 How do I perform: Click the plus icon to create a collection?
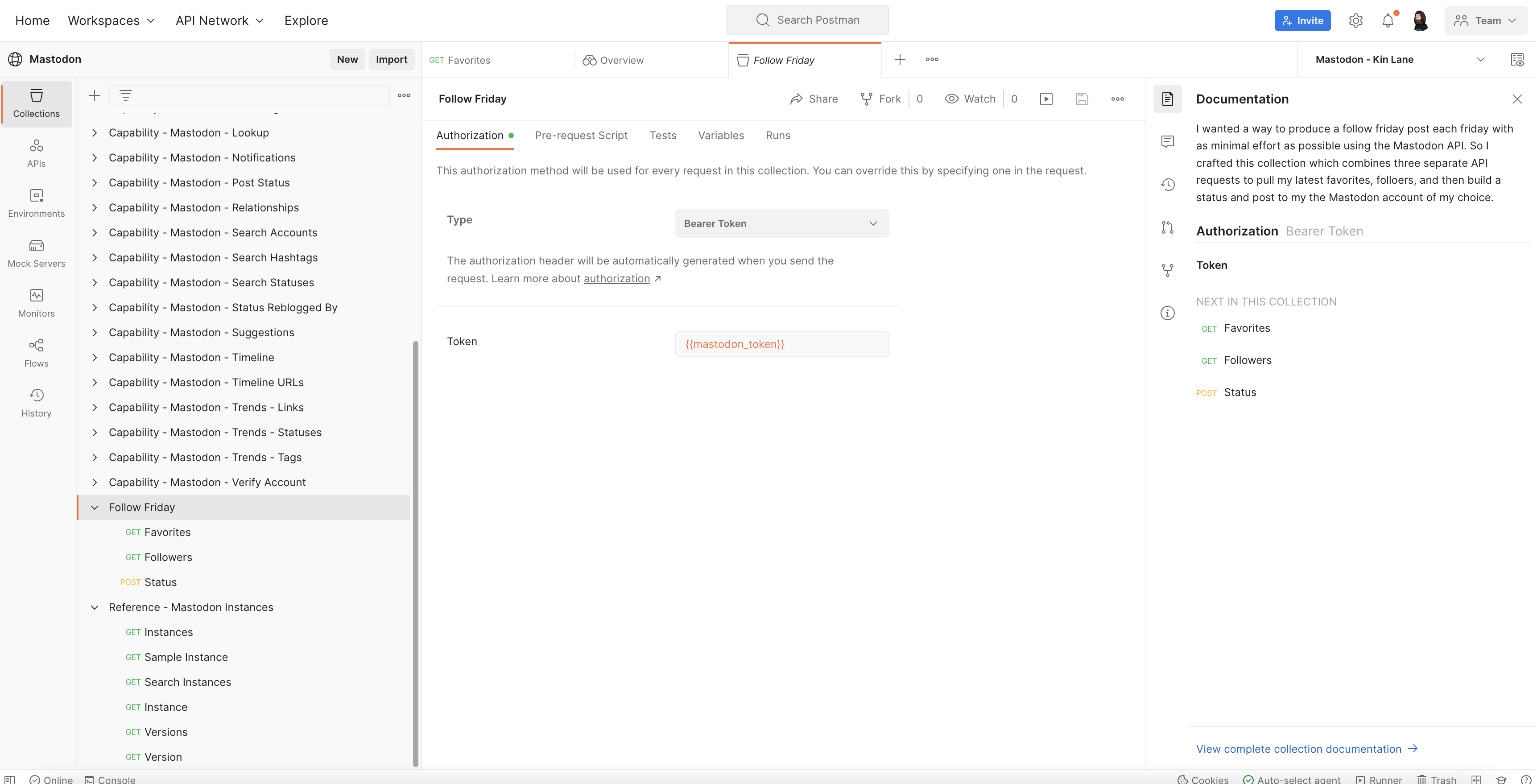click(x=94, y=95)
